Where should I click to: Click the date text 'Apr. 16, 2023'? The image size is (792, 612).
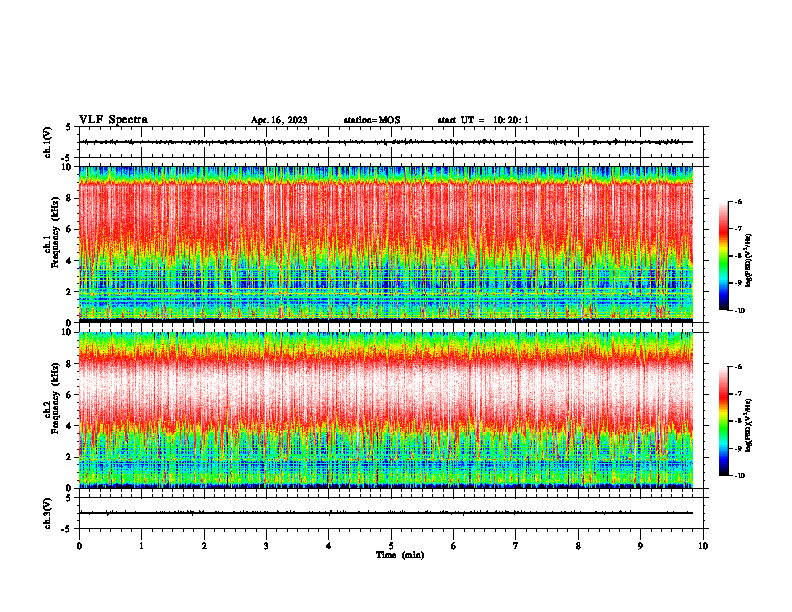(279, 120)
